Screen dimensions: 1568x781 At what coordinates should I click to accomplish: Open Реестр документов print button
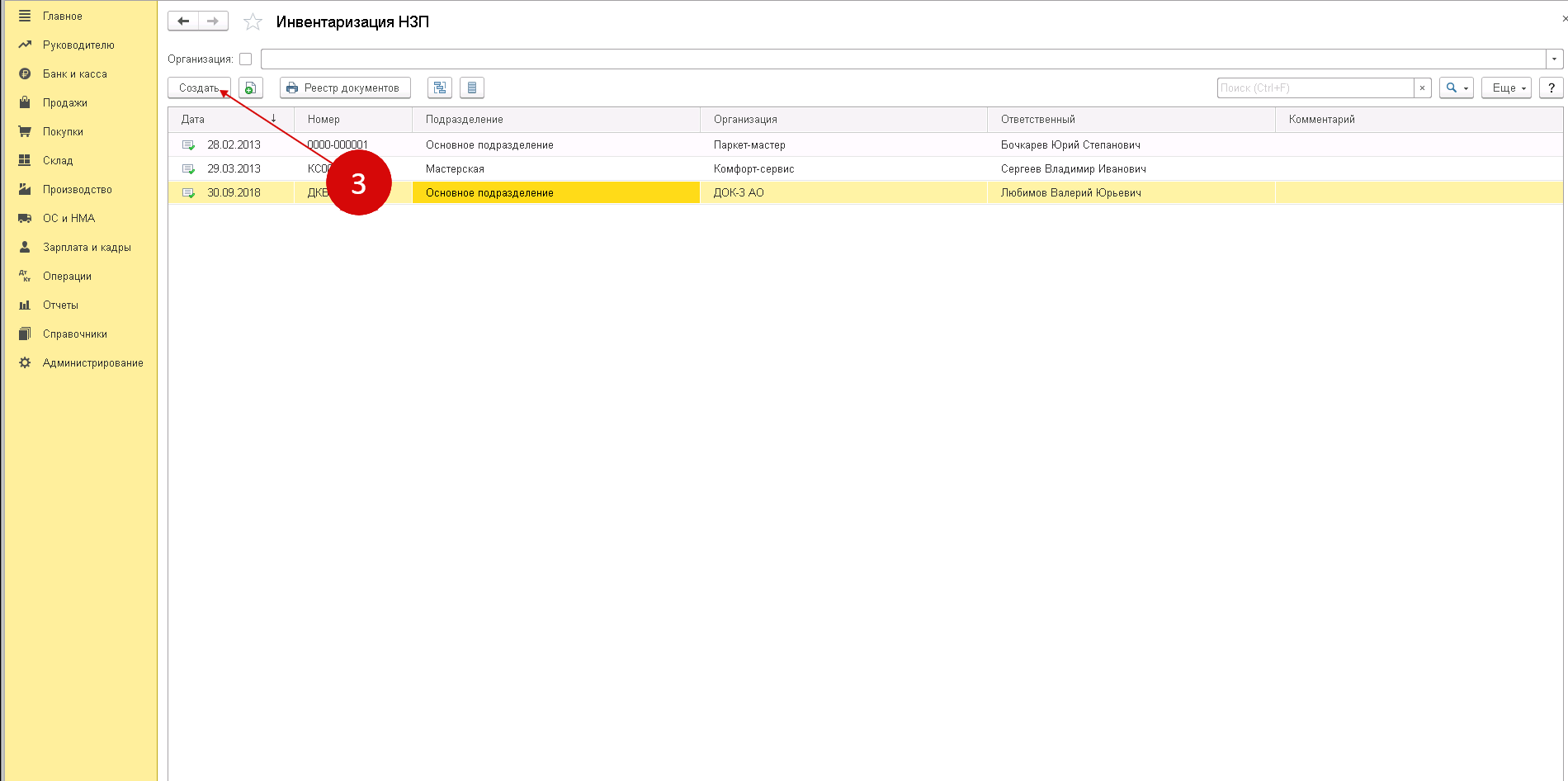[x=344, y=88]
